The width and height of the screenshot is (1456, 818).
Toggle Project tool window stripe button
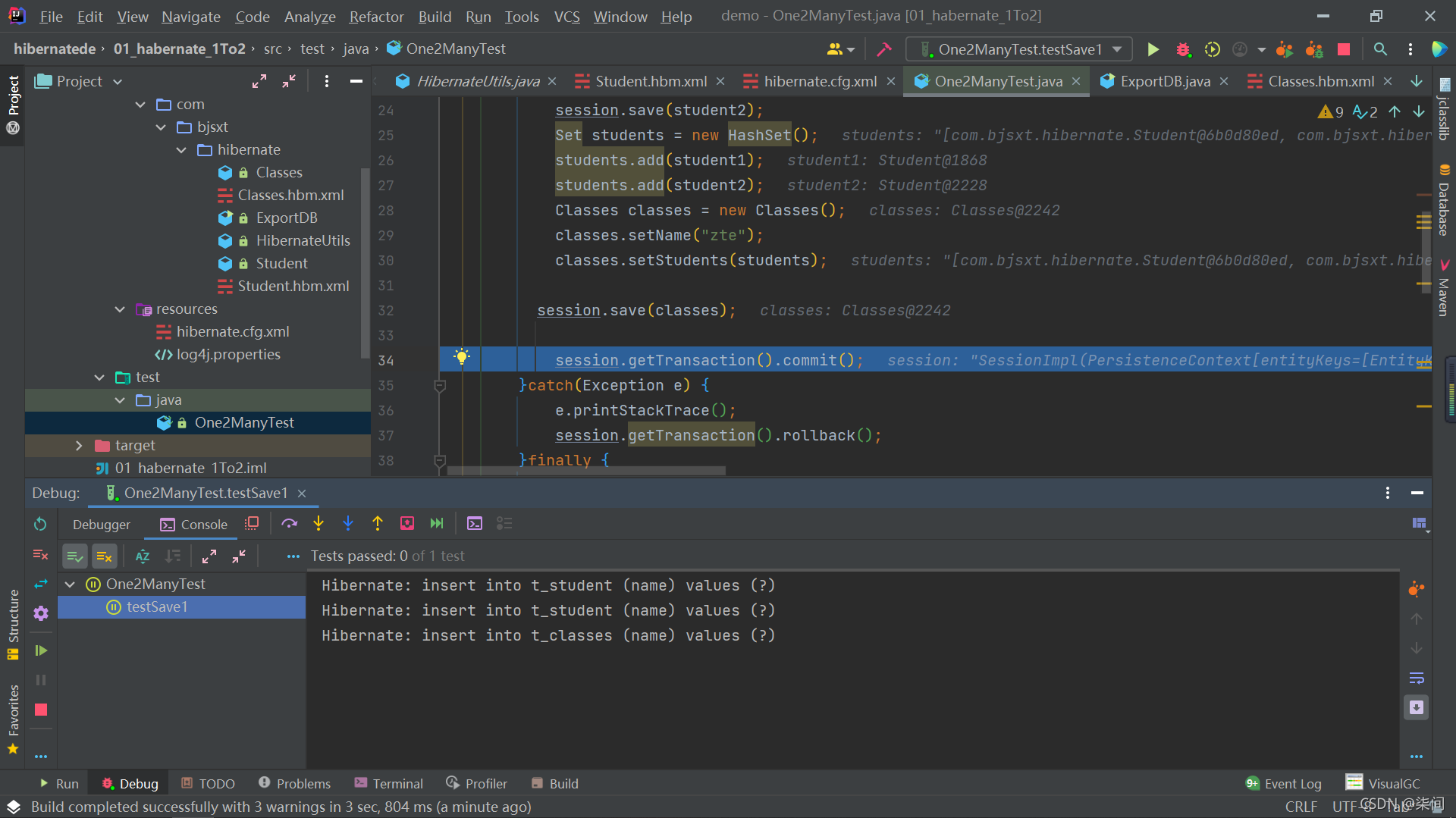pyautogui.click(x=13, y=104)
